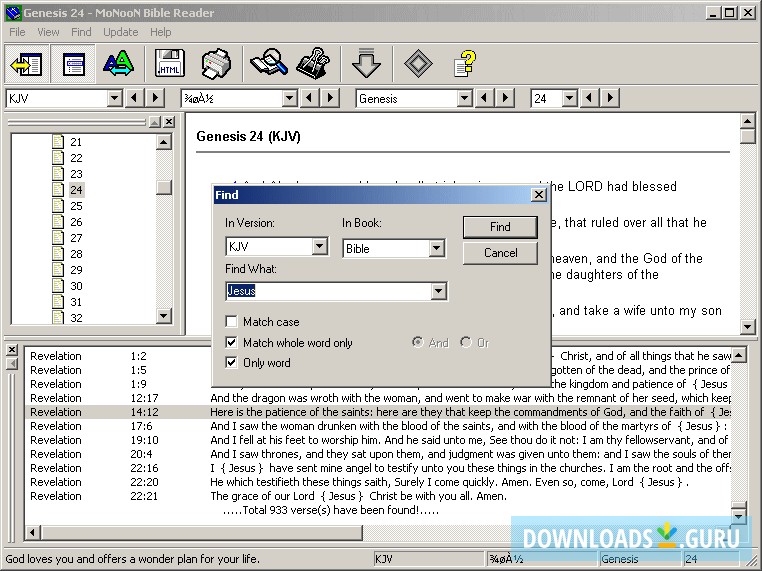
Task: Open the Find menu
Action: (x=81, y=32)
